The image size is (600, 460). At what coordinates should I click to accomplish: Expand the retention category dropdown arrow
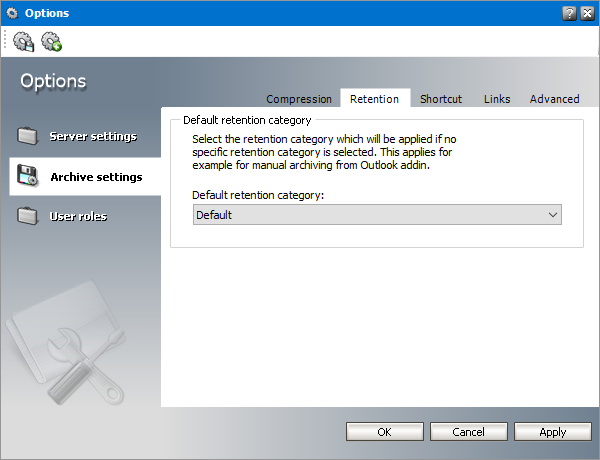pos(553,215)
